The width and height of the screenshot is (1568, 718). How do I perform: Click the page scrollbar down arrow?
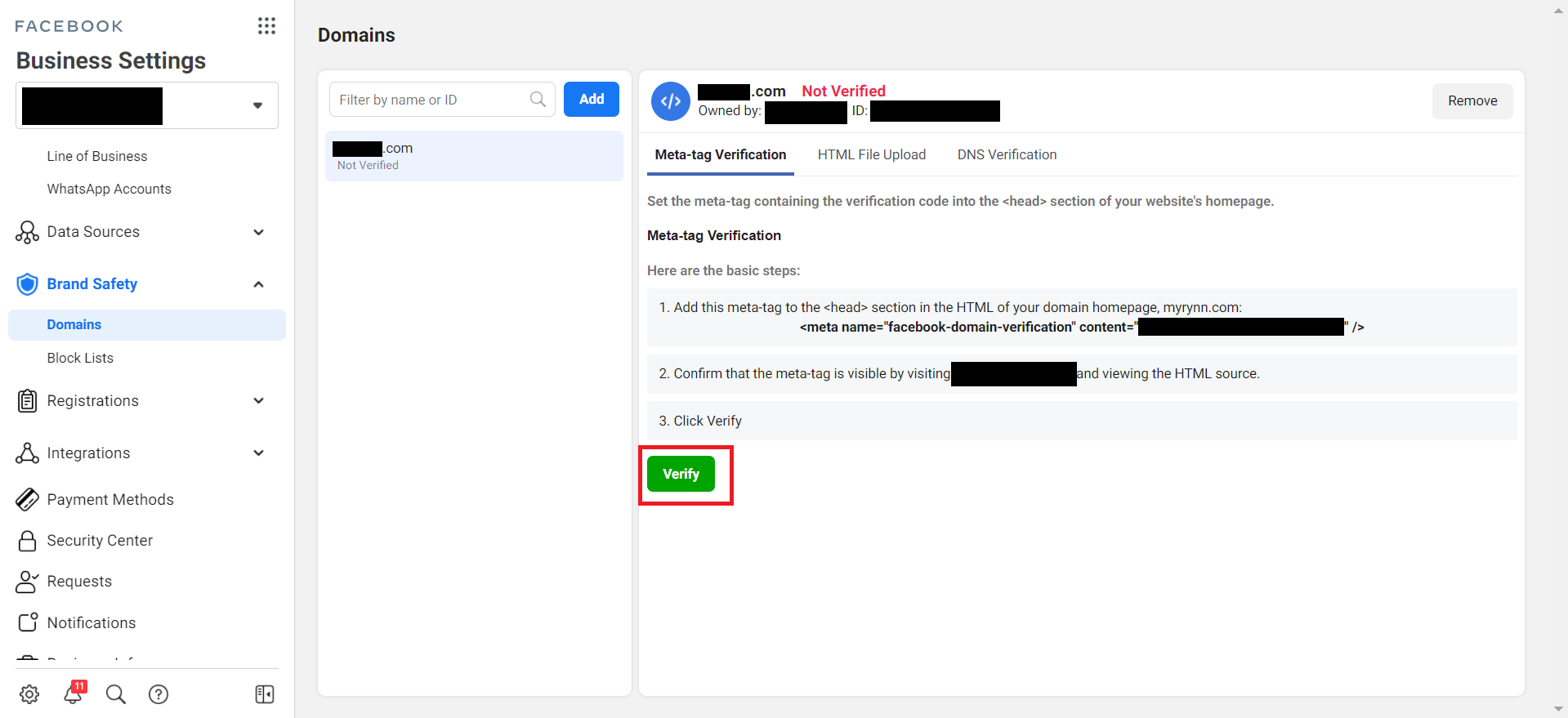[1558, 709]
